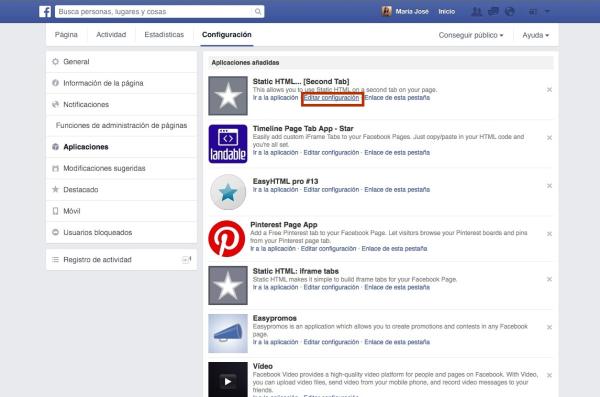Go to Timeline Page Tab application
The width and height of the screenshot is (600, 397).
point(275,152)
